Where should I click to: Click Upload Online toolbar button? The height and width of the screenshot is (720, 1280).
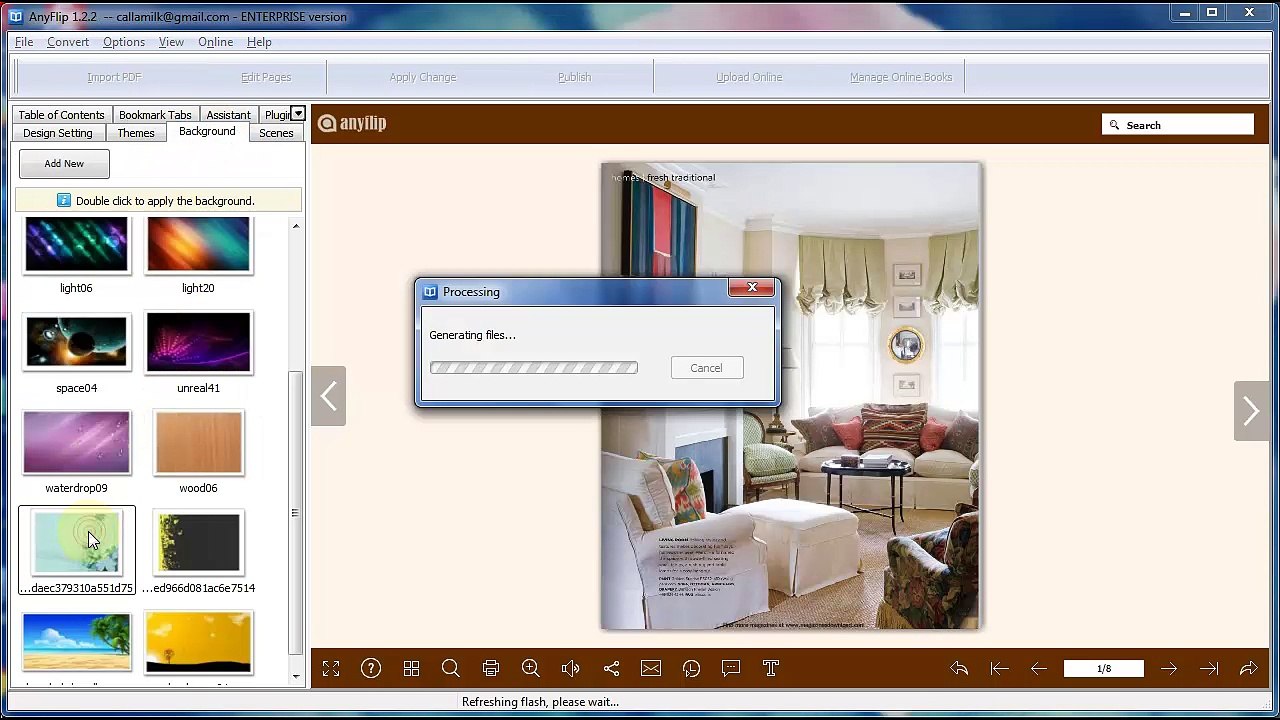[749, 77]
